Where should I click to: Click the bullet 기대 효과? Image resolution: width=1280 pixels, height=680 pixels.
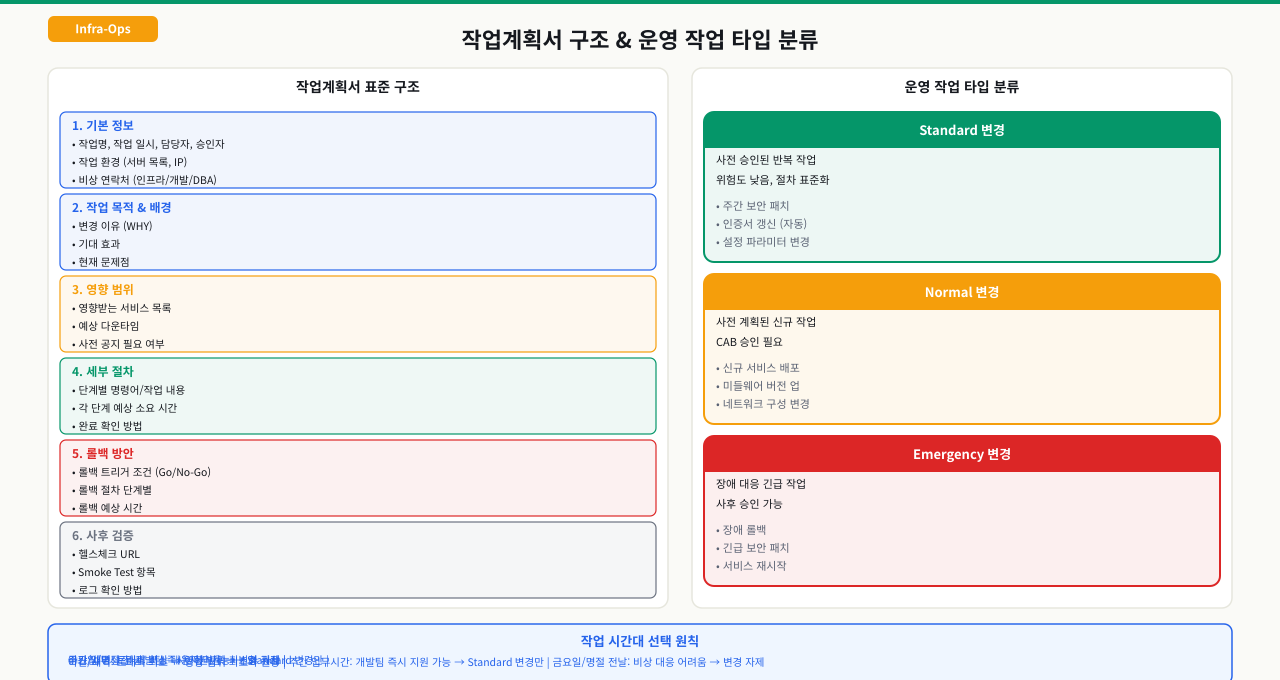[96, 244]
